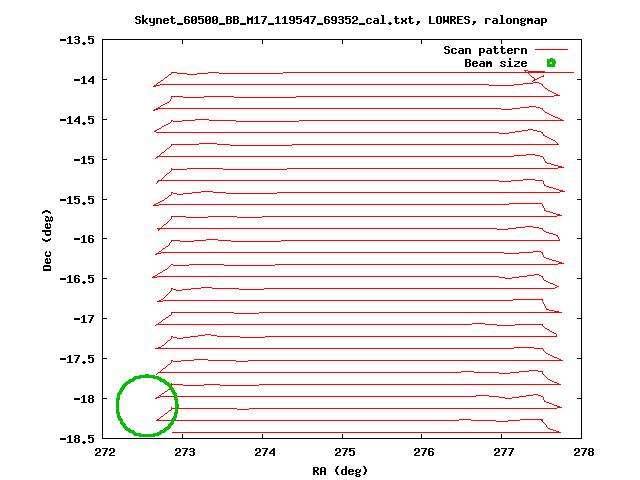Click the -16.5 Dec tick label
The image size is (640, 480).
tap(77, 279)
